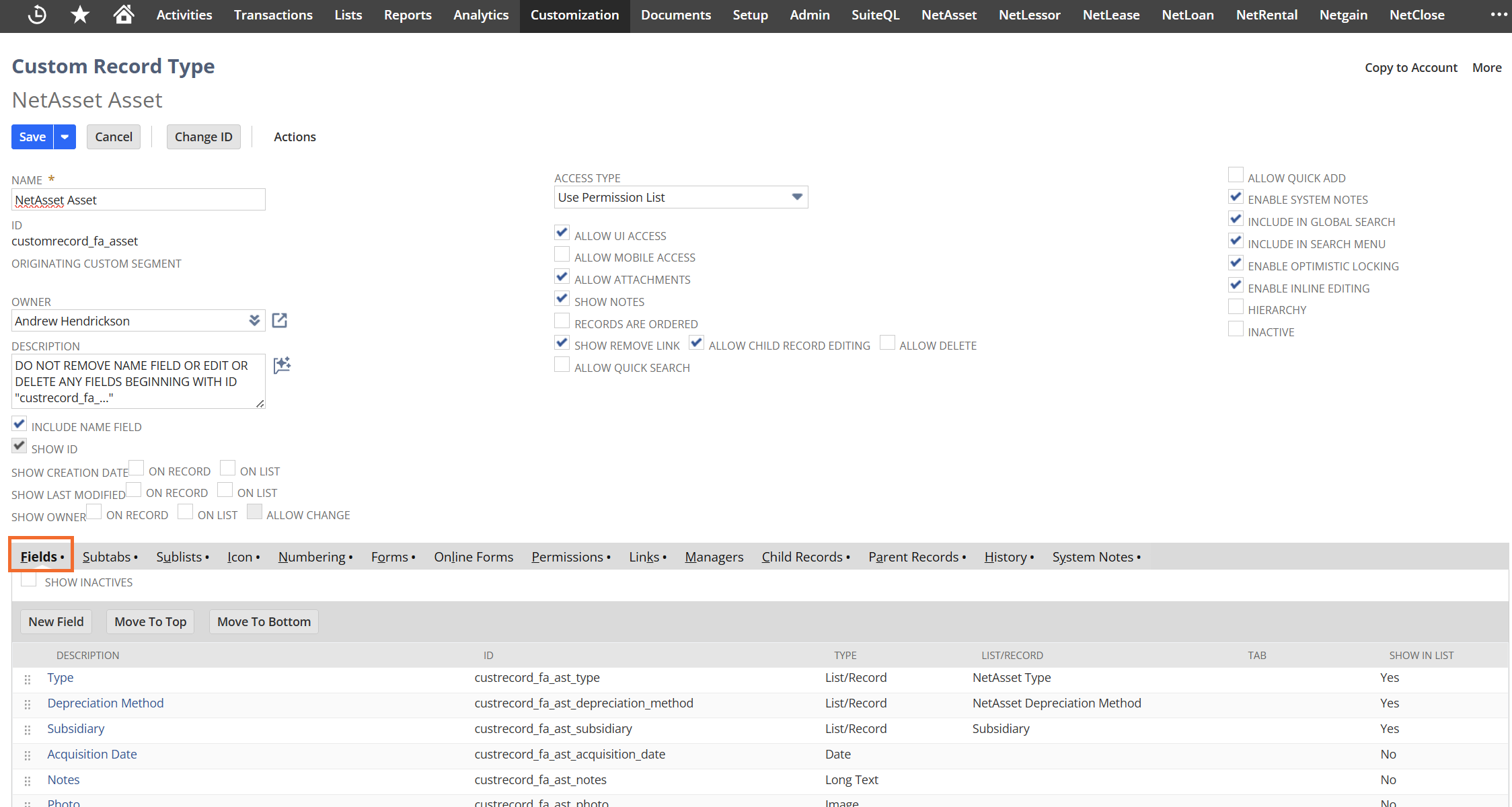
Task: Click the custrecord_fa_ast_type ID cell
Action: [x=537, y=677]
